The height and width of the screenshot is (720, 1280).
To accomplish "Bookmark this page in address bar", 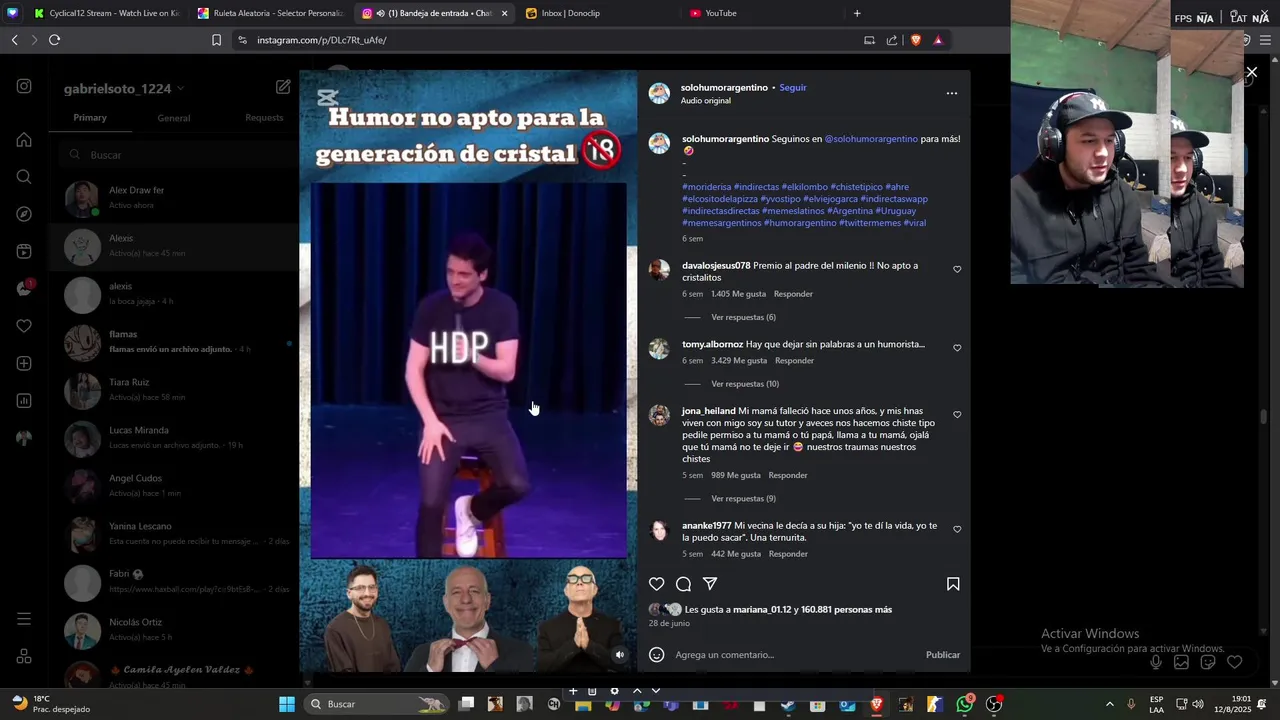I will pyautogui.click(x=216, y=40).
